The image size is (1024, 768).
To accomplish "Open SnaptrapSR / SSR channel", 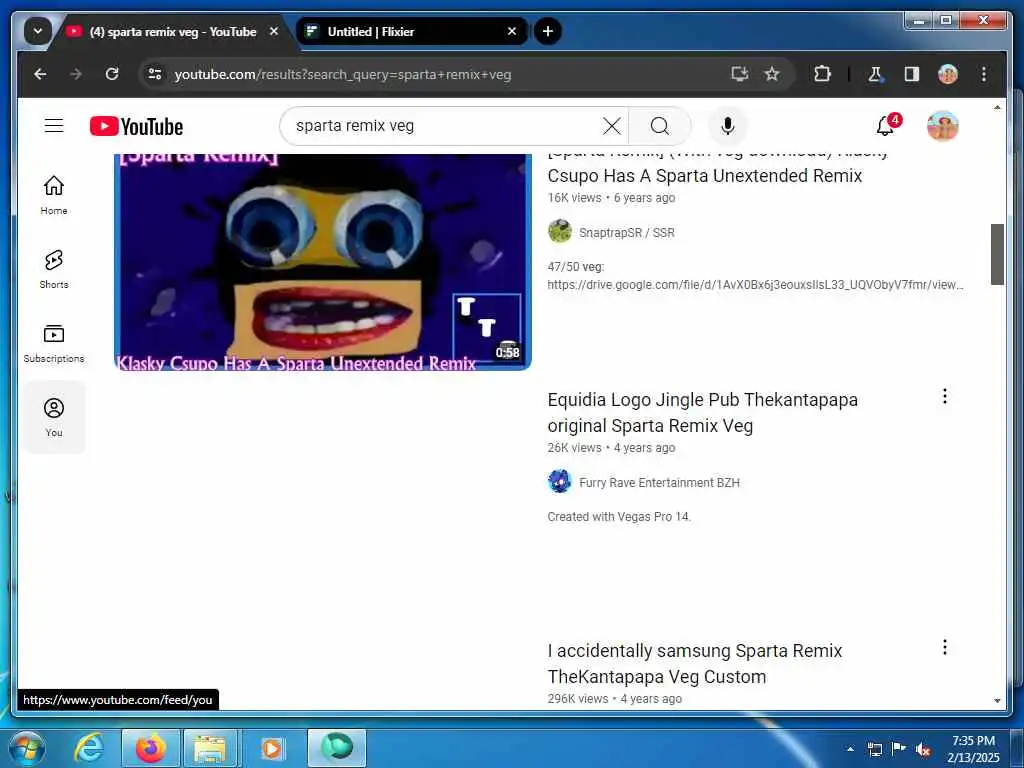I will coord(626,232).
